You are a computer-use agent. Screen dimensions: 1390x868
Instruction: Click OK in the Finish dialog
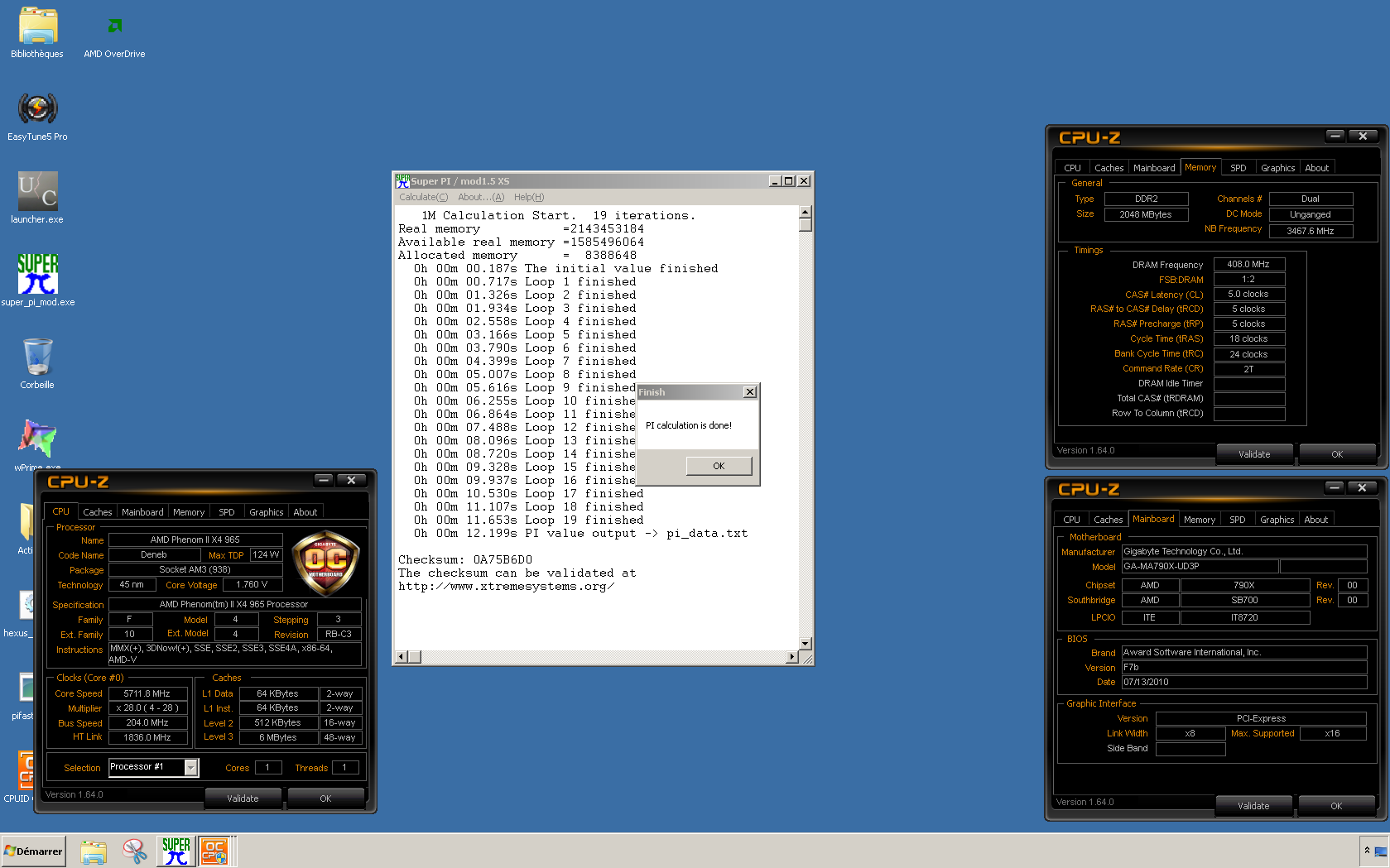pos(719,466)
